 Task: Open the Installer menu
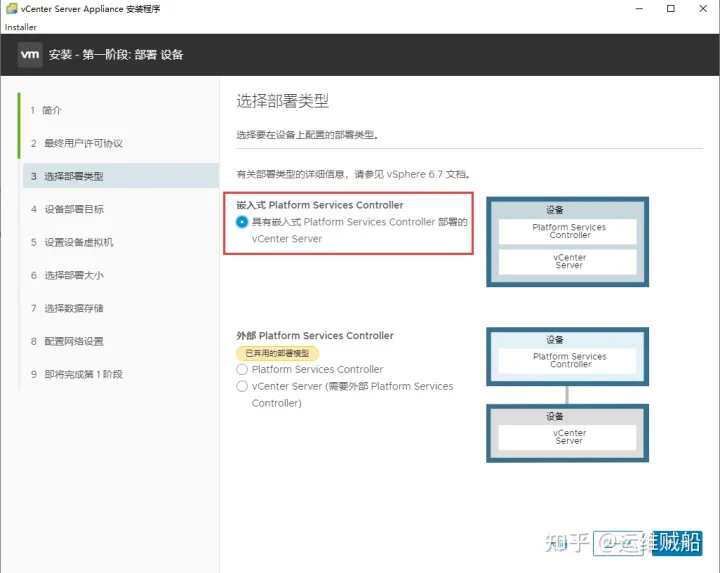coord(21,27)
